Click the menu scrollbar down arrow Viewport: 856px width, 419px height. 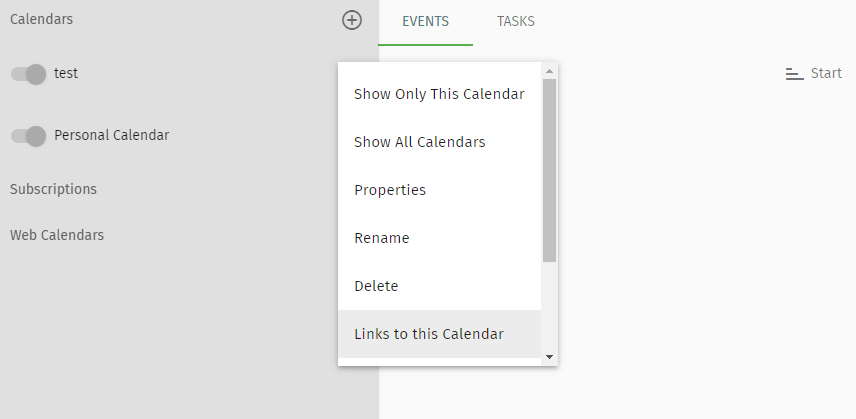coord(549,357)
